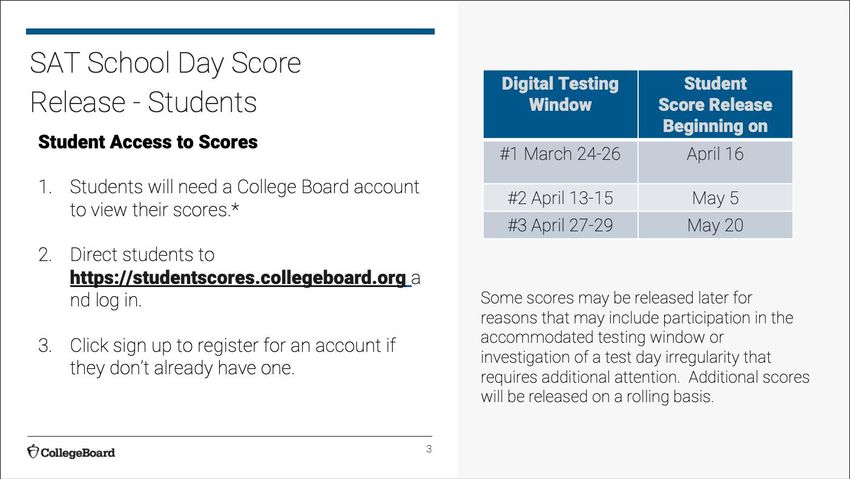Click the Direct students to list item
This screenshot has width=850, height=479.
tap(229, 277)
